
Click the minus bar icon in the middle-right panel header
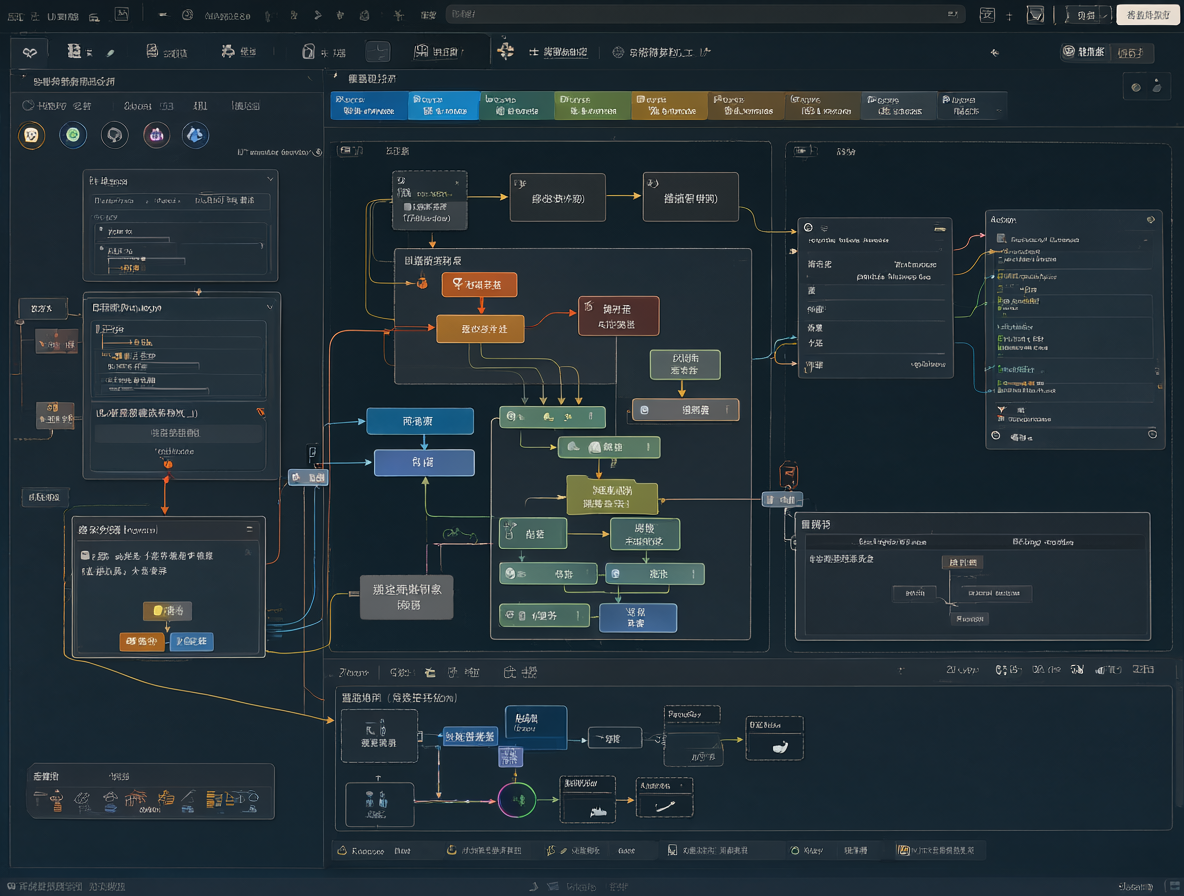point(939,228)
